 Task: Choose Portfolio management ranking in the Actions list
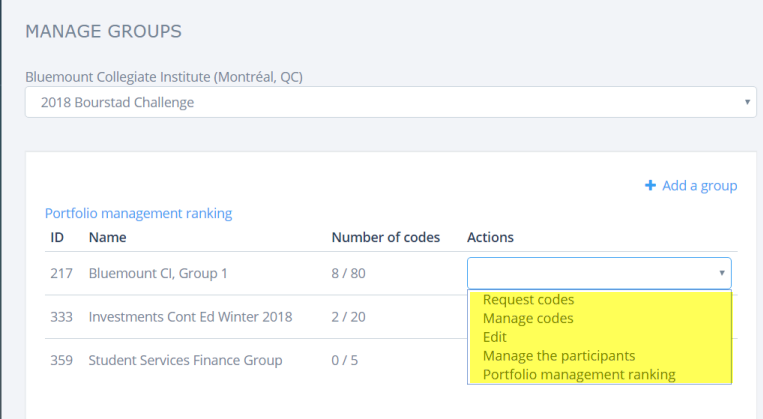(x=578, y=375)
